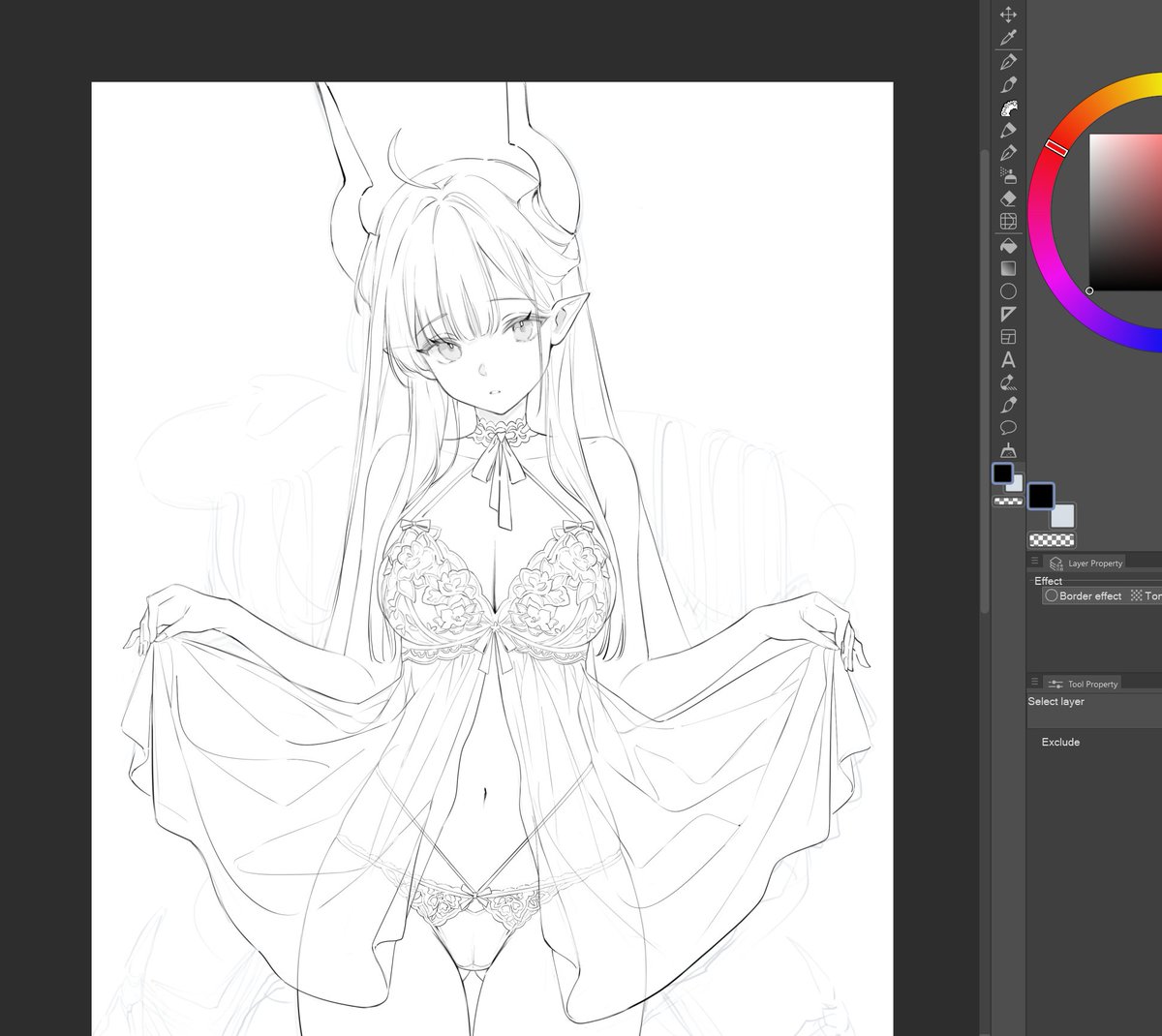Select the Figure ellipse tool

click(1008, 290)
